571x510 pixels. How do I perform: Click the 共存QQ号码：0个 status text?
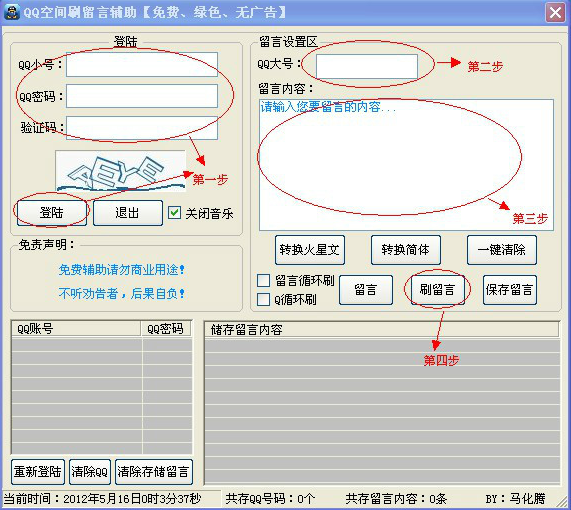pos(270,499)
